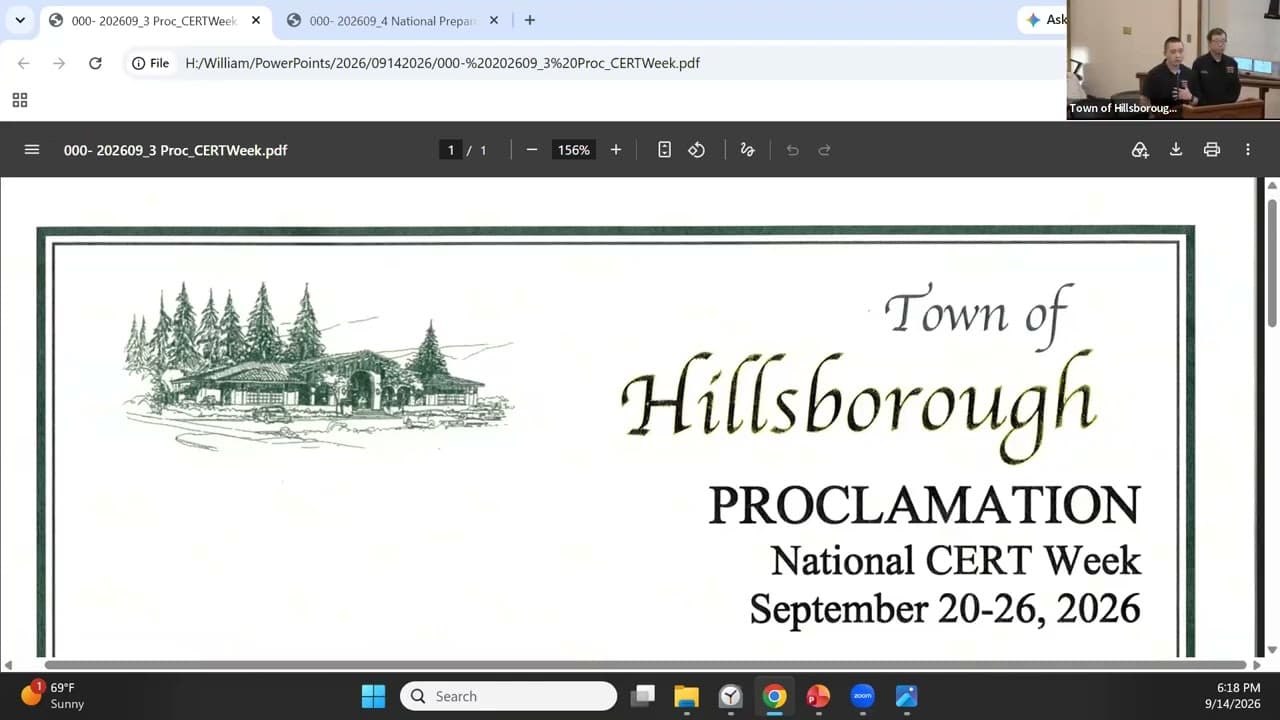Click the Town of Hillsborough video thumbnail
The height and width of the screenshot is (720, 1280).
(1173, 60)
